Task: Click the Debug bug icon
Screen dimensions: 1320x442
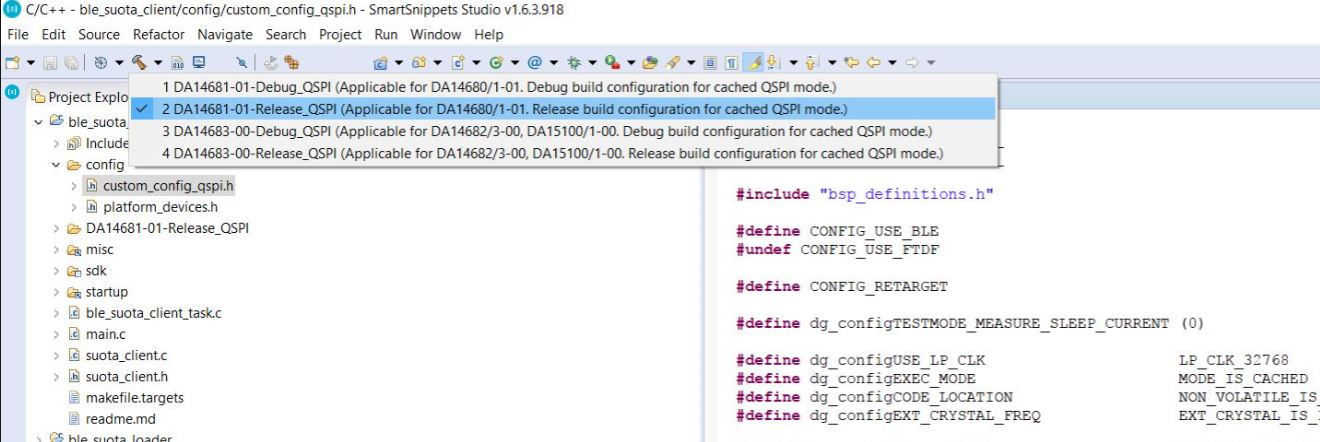Action: [572, 62]
